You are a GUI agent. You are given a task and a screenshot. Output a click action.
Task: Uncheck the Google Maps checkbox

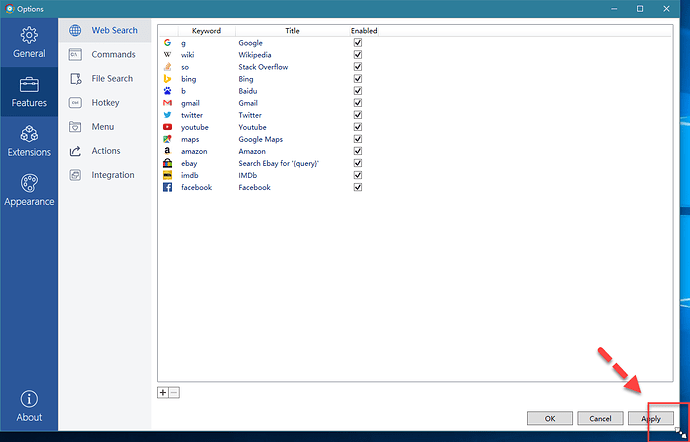click(358, 139)
